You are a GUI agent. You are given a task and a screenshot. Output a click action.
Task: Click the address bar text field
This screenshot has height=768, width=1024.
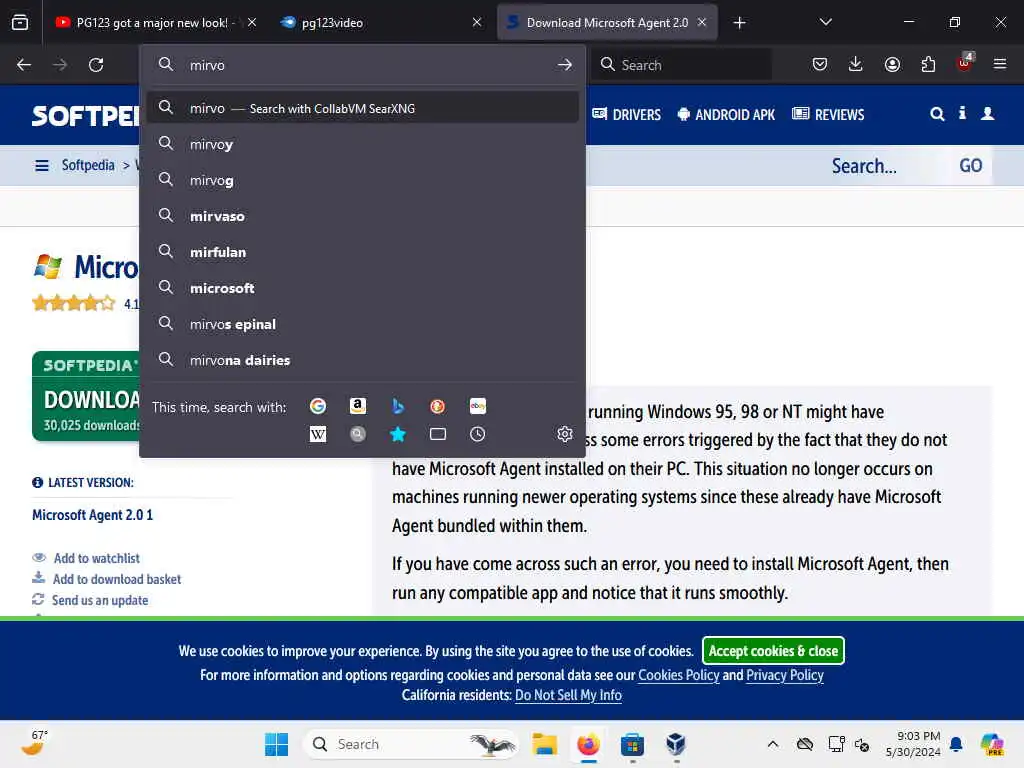(369, 65)
